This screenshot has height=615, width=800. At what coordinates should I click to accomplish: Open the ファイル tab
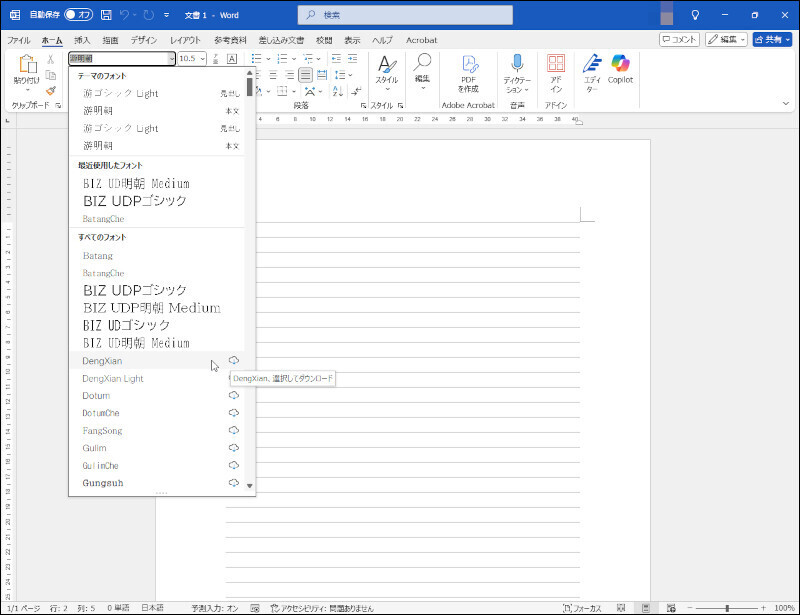click(x=19, y=40)
